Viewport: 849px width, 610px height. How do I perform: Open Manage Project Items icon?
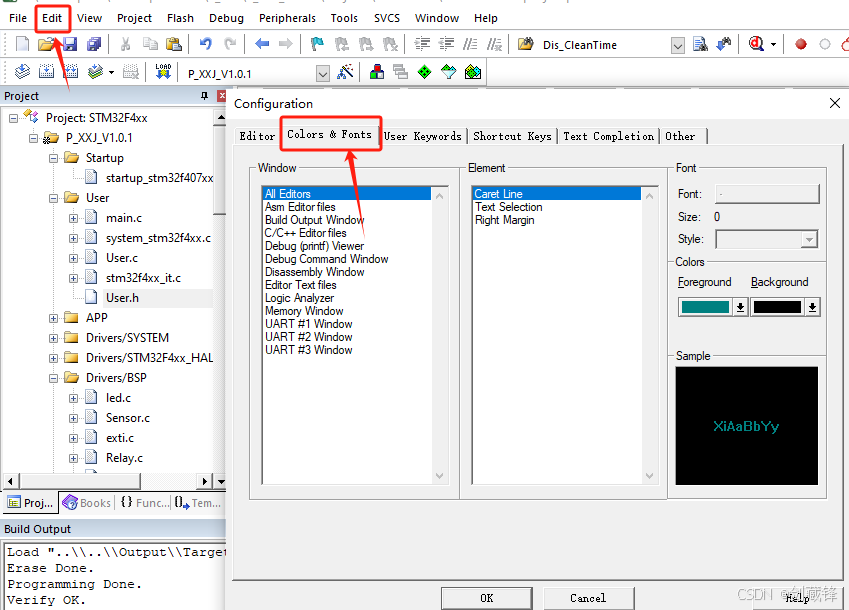377,71
